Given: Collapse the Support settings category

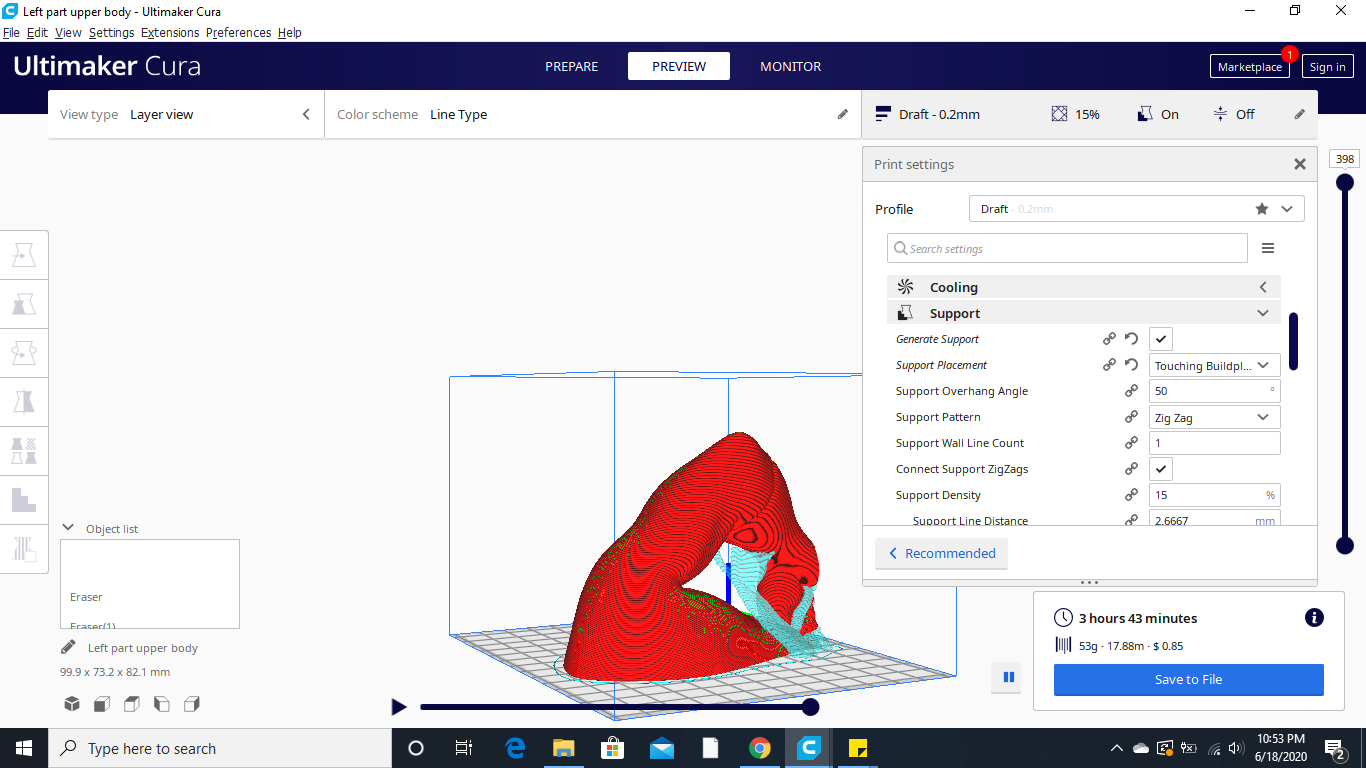Looking at the screenshot, I should coord(1083,313).
